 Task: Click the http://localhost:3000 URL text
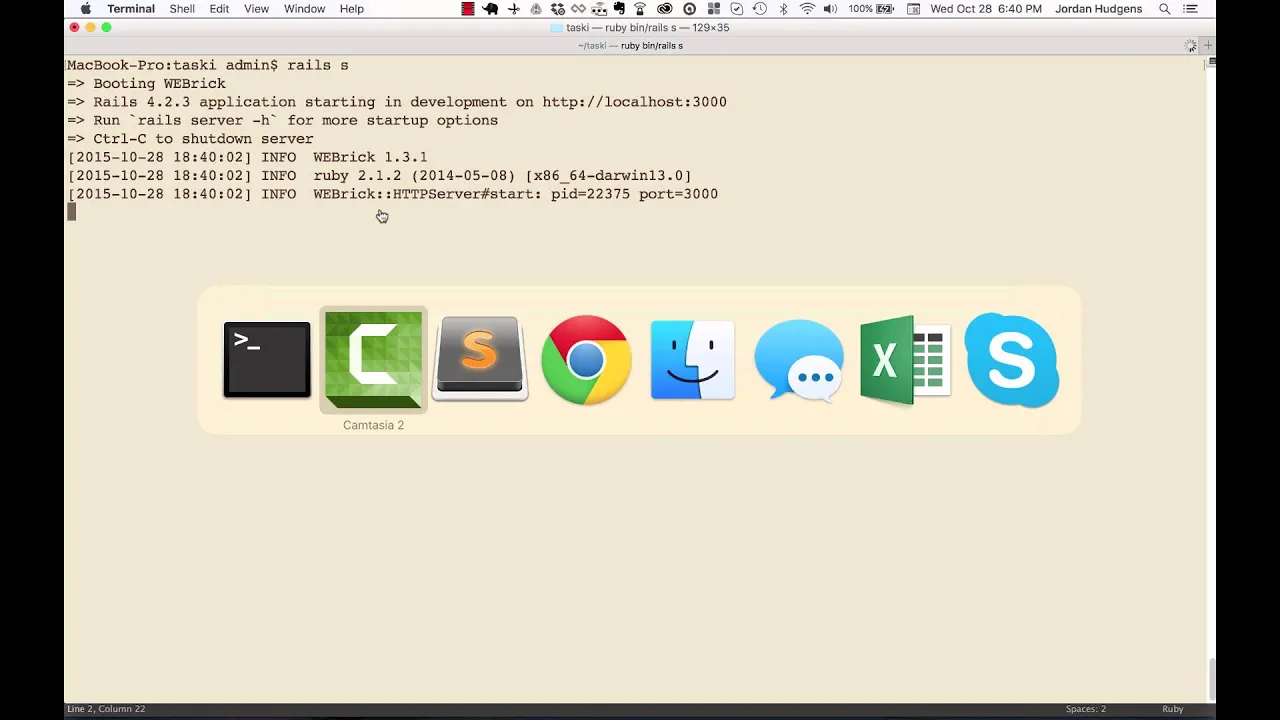[635, 102]
